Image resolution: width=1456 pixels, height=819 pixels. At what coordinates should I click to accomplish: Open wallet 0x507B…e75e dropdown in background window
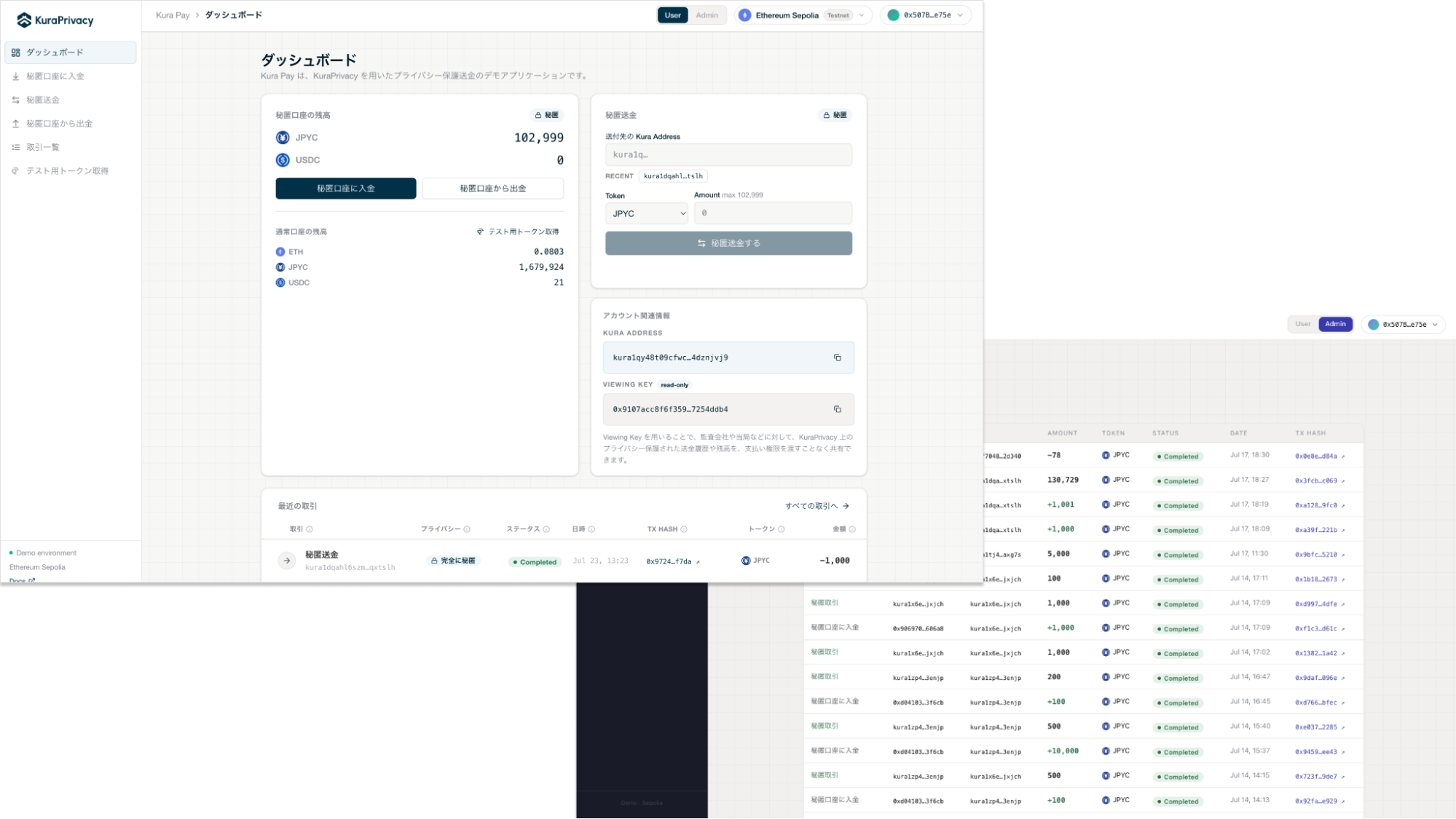1403,325
